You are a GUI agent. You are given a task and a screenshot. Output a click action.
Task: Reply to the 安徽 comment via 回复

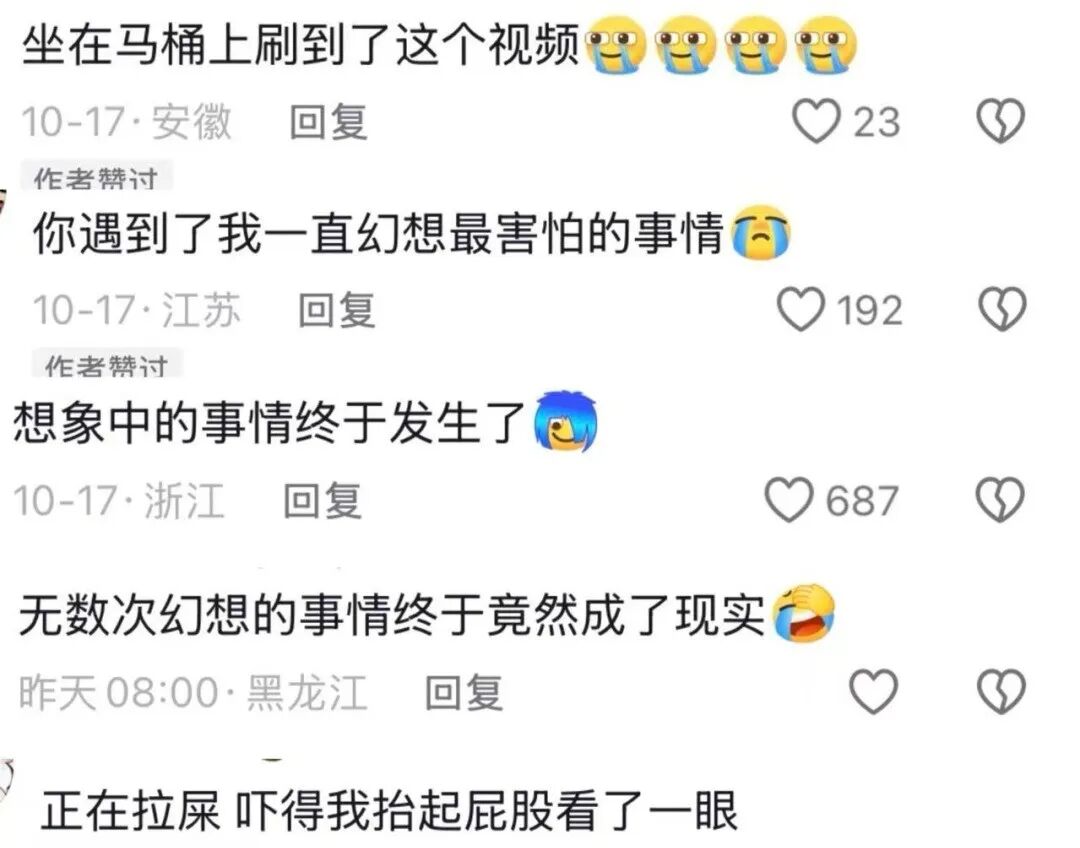pos(328,121)
